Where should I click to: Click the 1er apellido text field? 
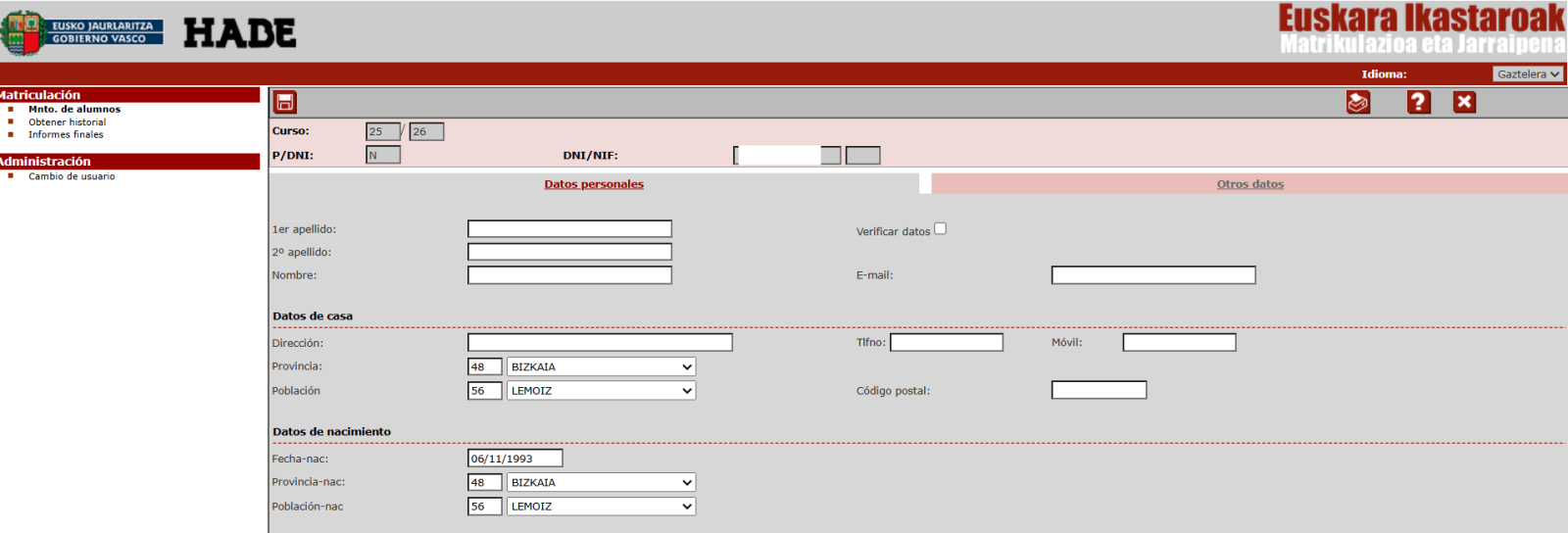tap(569, 229)
